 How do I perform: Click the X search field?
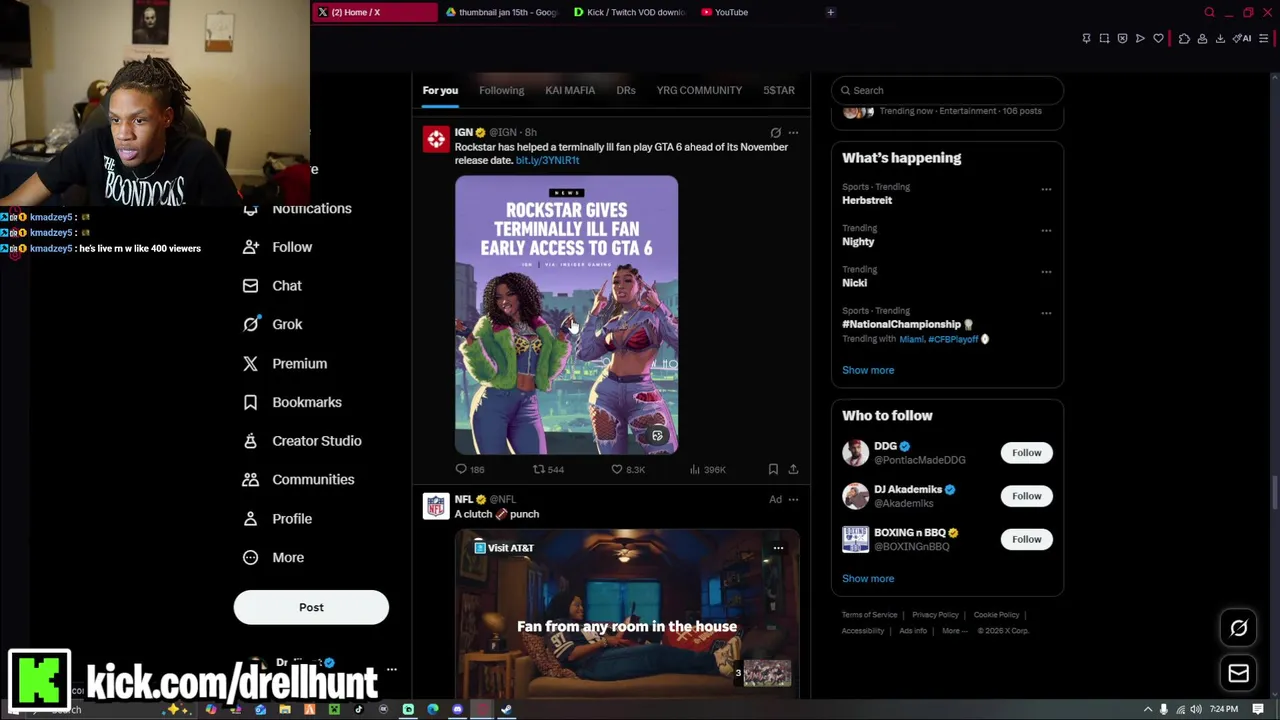pos(947,91)
